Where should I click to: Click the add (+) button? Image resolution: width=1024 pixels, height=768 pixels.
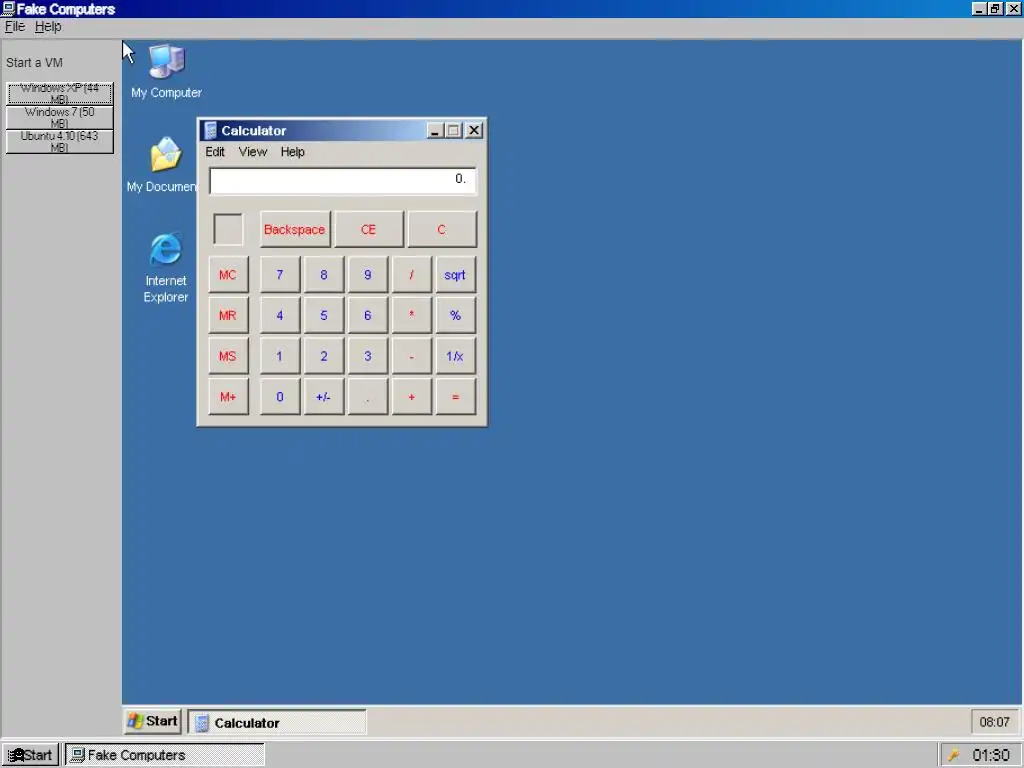(411, 396)
